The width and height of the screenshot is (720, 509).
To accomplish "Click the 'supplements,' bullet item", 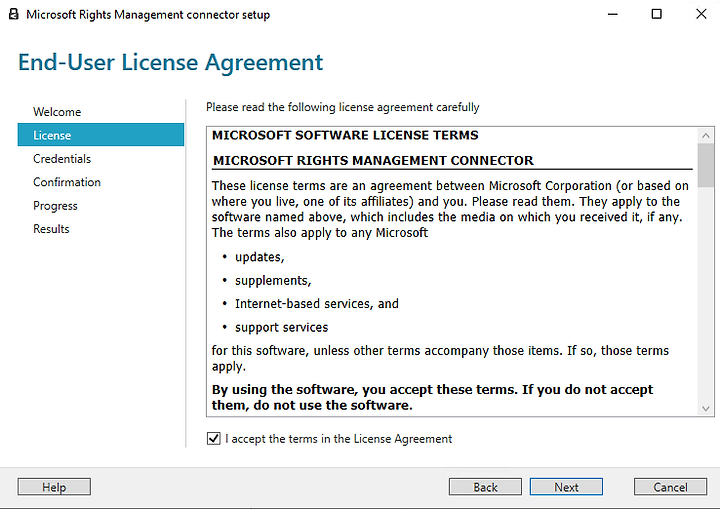I will tap(273, 281).
